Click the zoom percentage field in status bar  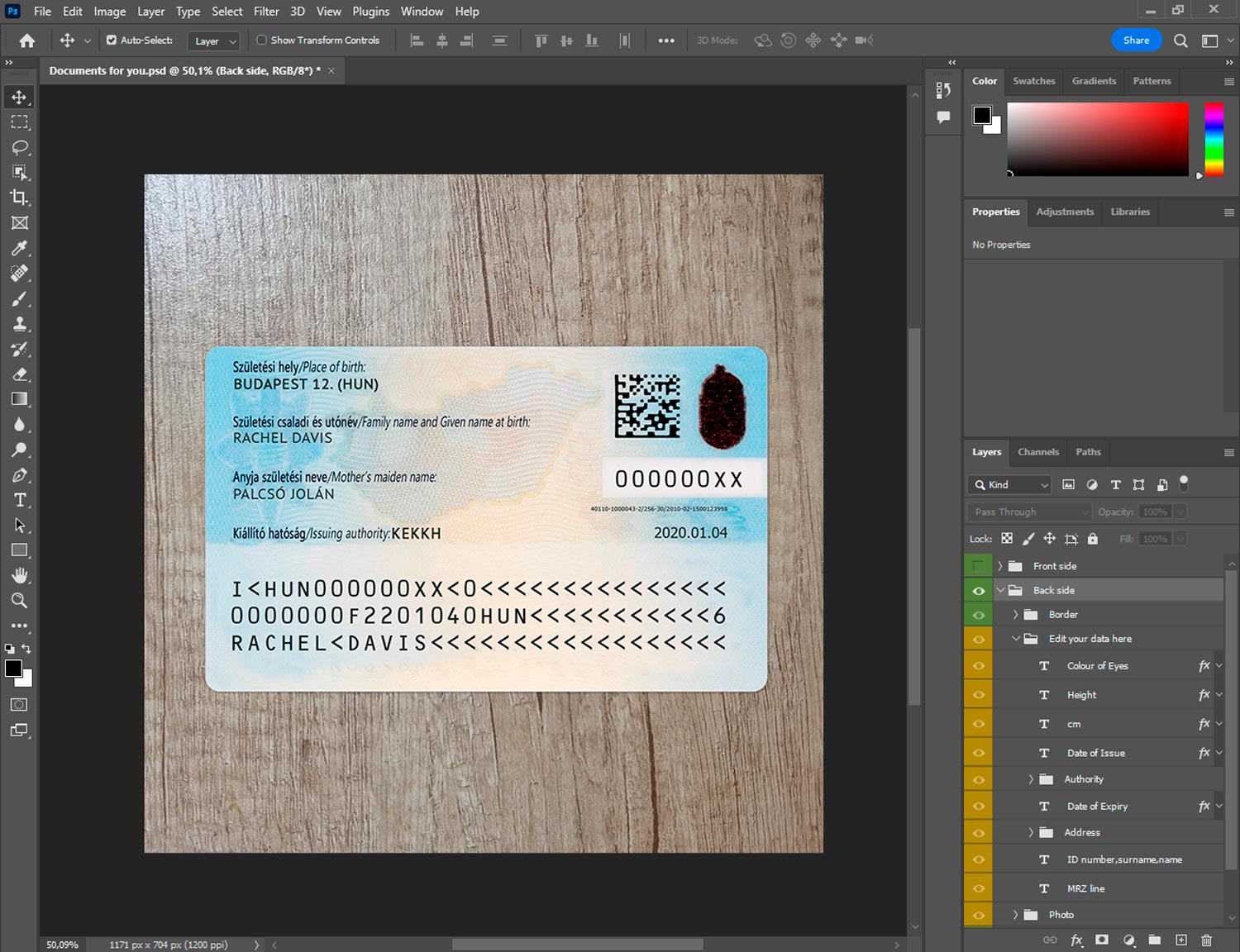coord(63,945)
